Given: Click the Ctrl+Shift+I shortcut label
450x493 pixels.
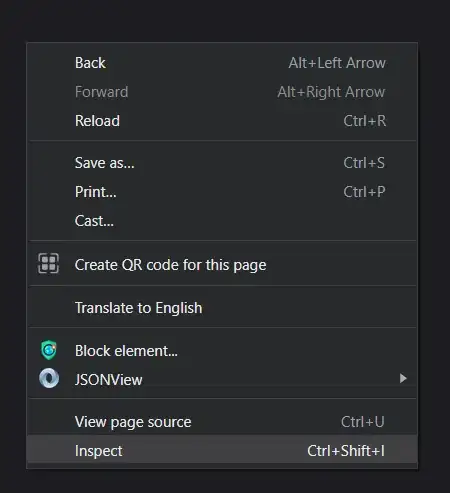Looking at the screenshot, I should 346,451.
